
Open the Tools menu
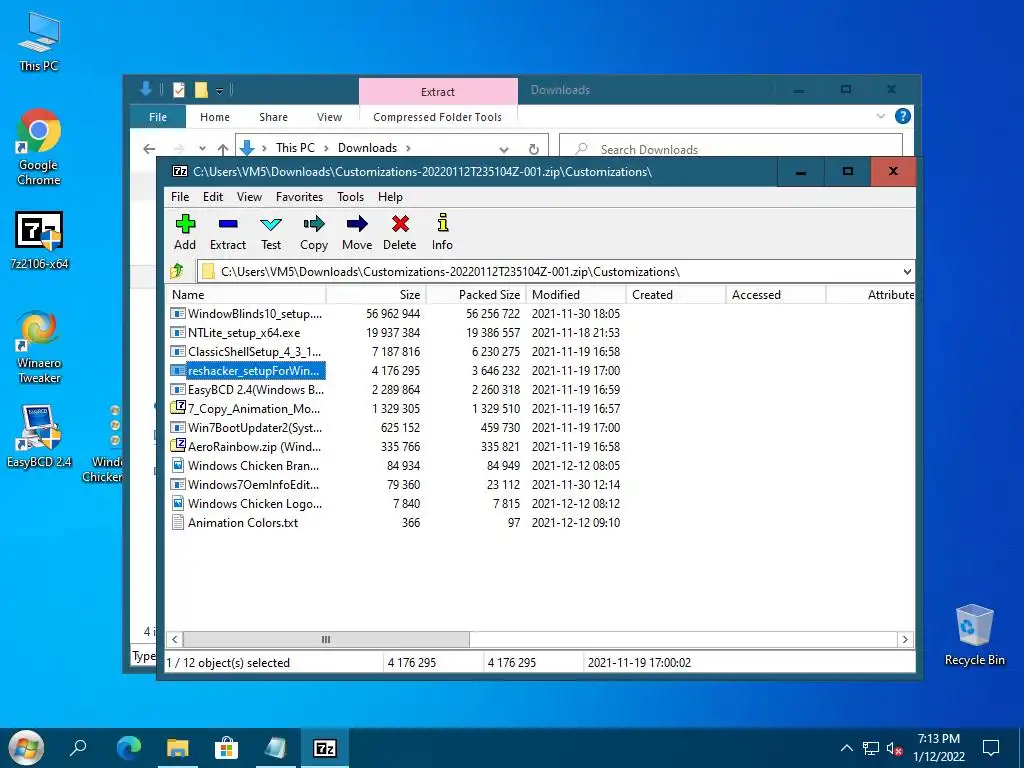click(x=351, y=197)
